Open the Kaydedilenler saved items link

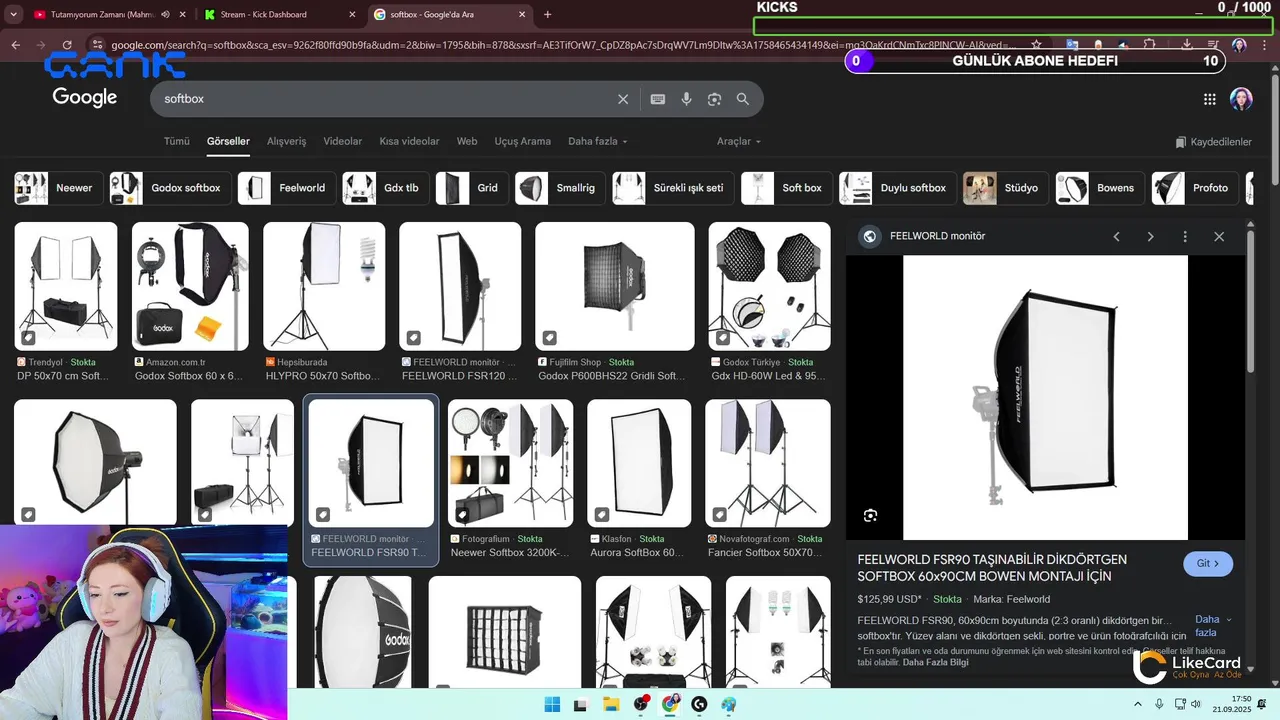click(x=1213, y=142)
